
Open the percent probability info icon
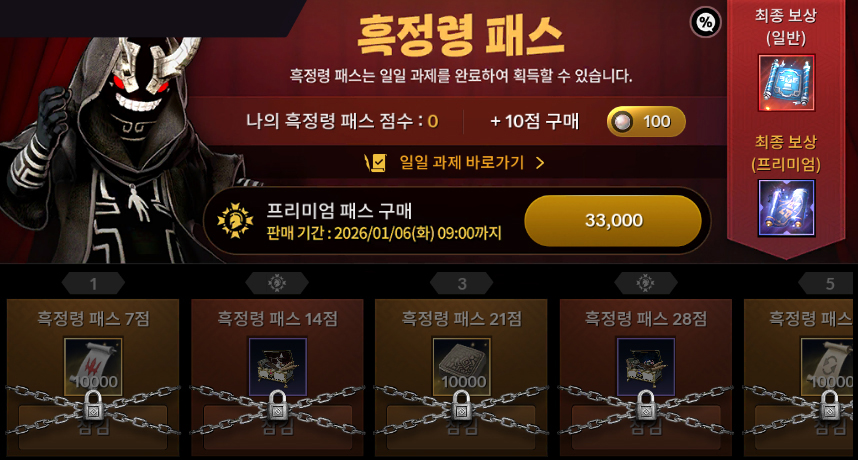[x=706, y=22]
